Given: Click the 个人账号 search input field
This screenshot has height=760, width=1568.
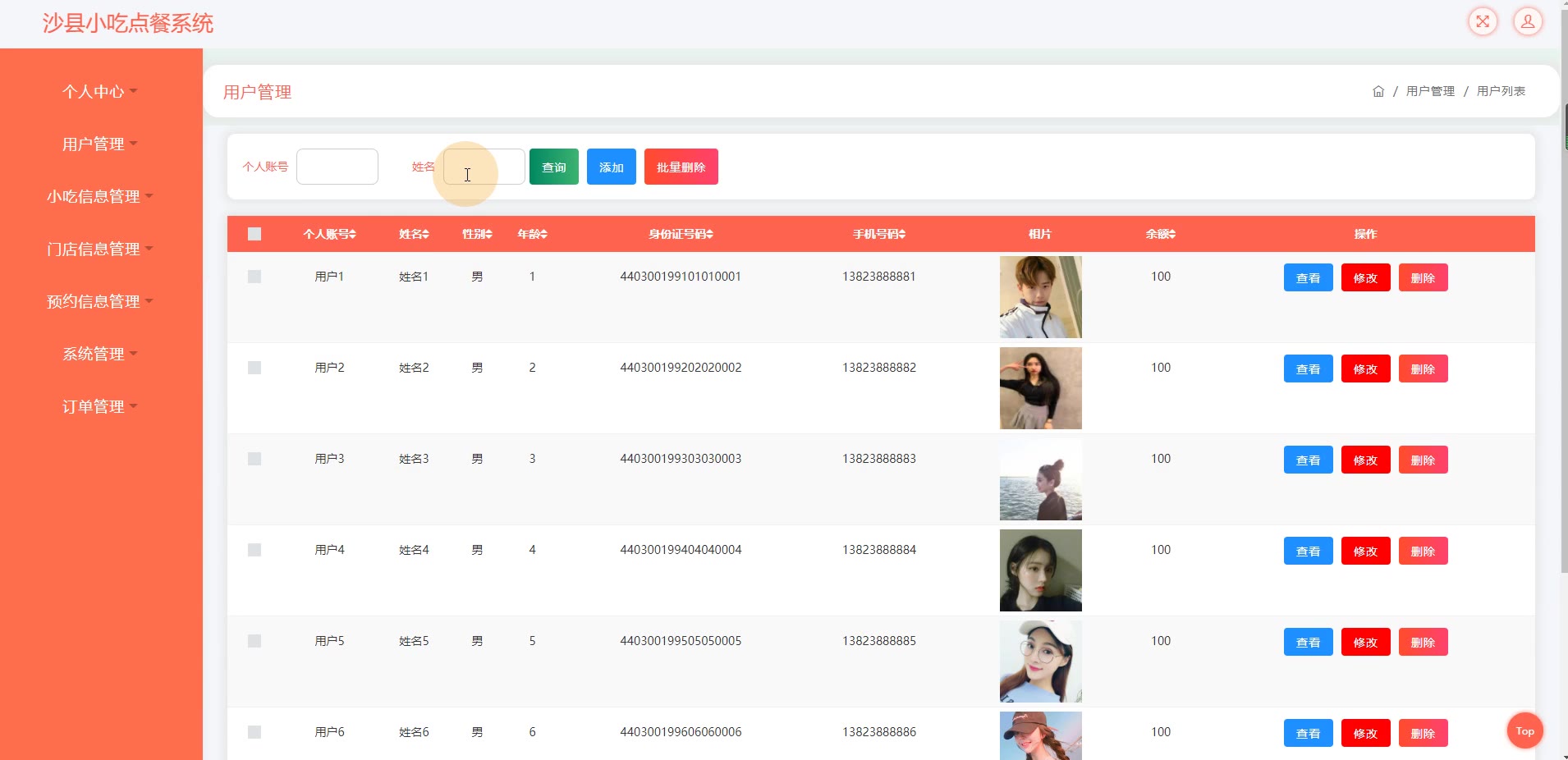Looking at the screenshot, I should 337,167.
